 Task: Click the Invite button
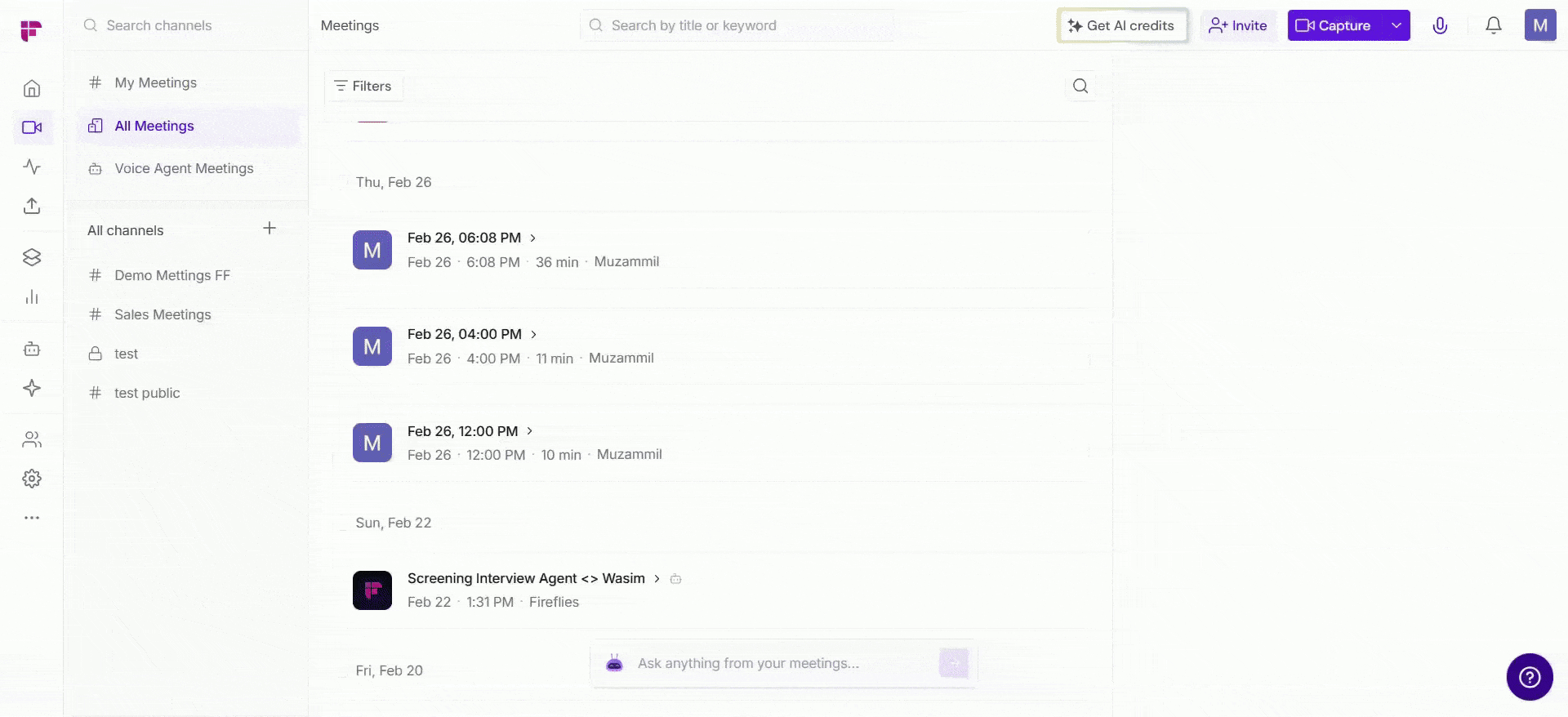tap(1238, 25)
